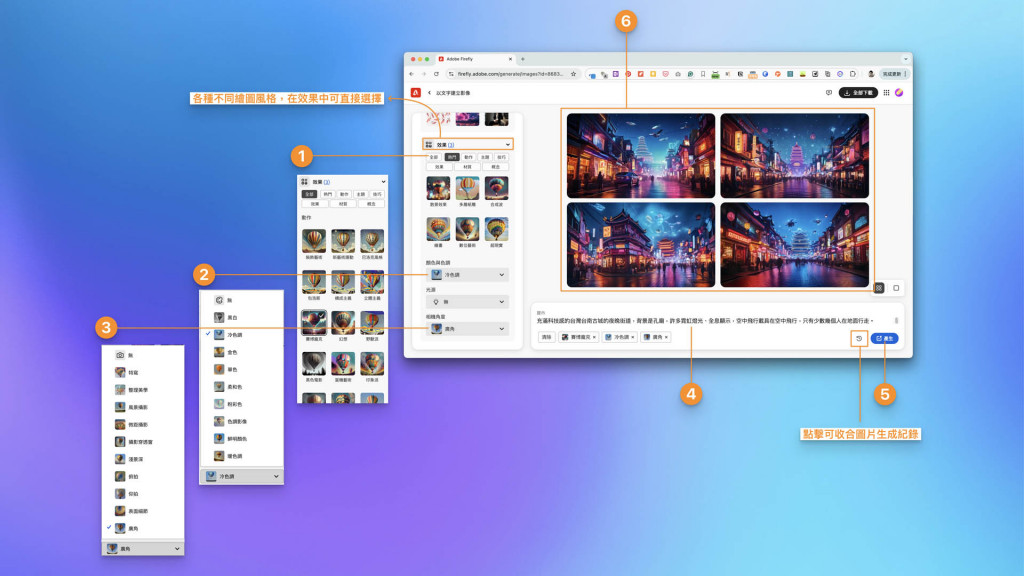Open the 冷色調 color tone dropdown in sidebar
This screenshot has width=1024, height=576.
[x=468, y=275]
